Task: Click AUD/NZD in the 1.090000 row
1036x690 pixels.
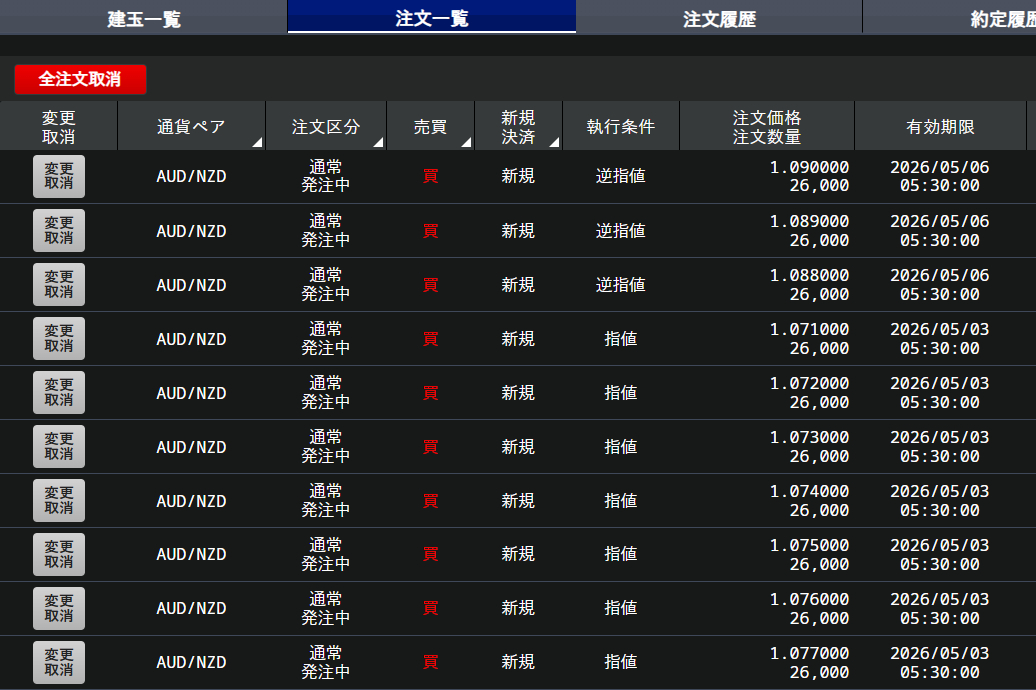Action: pos(191,176)
